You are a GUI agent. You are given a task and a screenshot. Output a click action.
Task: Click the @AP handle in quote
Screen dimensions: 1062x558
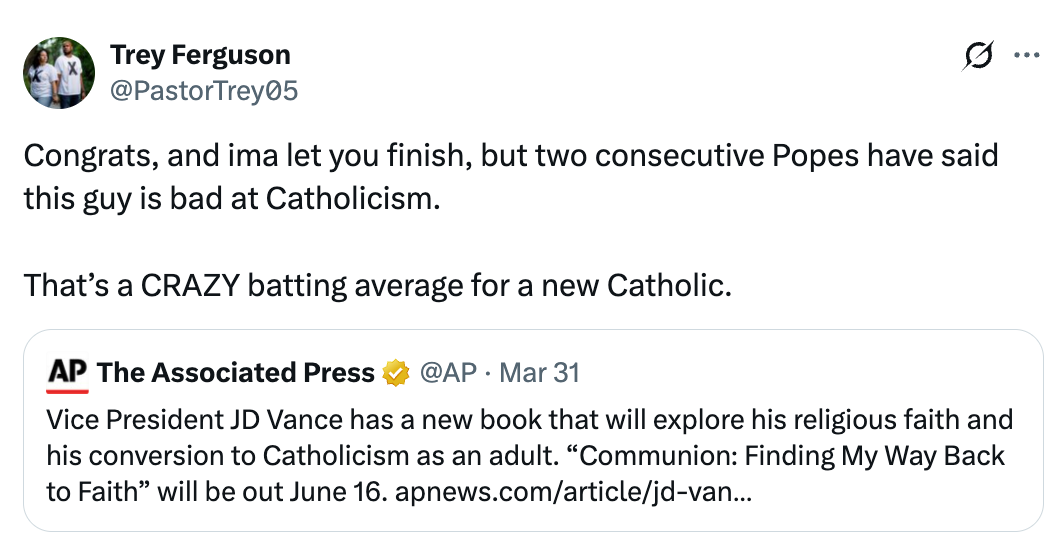click(449, 374)
